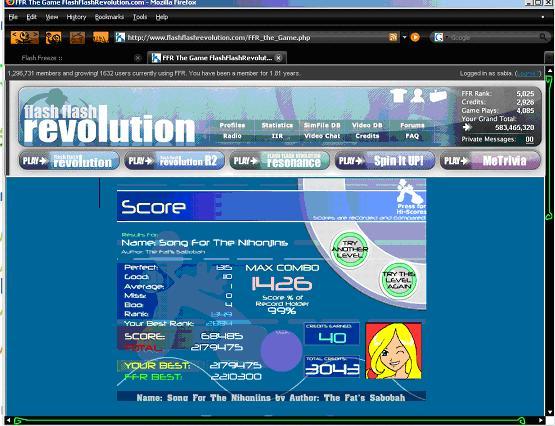555x426 pixels.
Task: Click the t-shirt shop icon in the banner
Action: [399, 96]
